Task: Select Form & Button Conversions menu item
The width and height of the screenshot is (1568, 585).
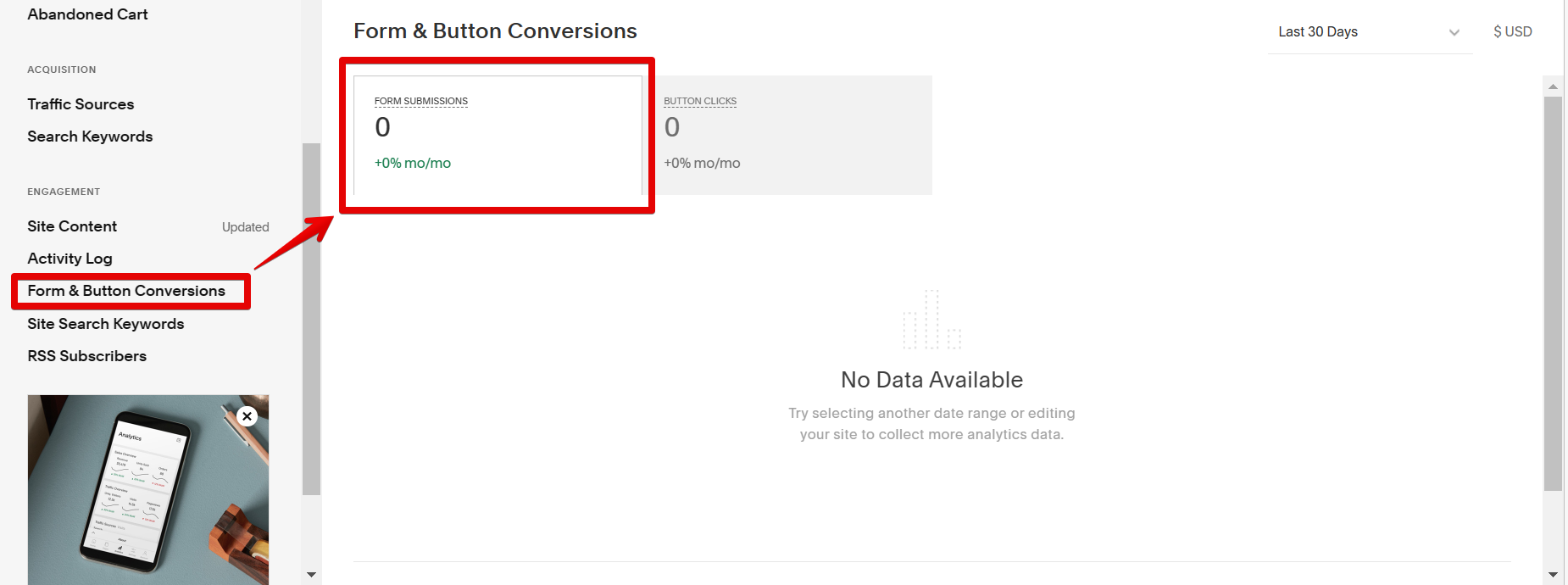Action: (126, 291)
